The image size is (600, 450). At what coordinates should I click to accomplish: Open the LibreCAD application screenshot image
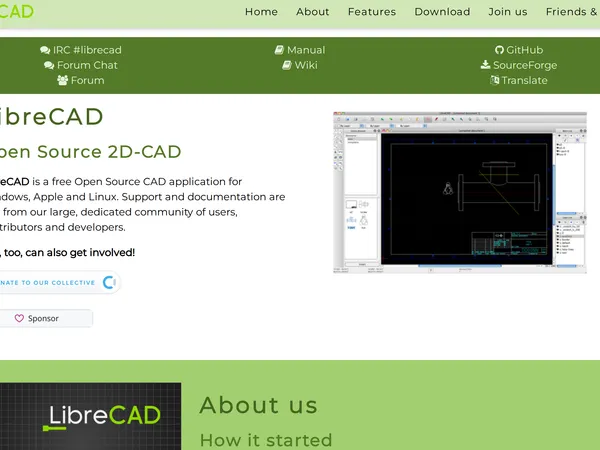pos(460,192)
